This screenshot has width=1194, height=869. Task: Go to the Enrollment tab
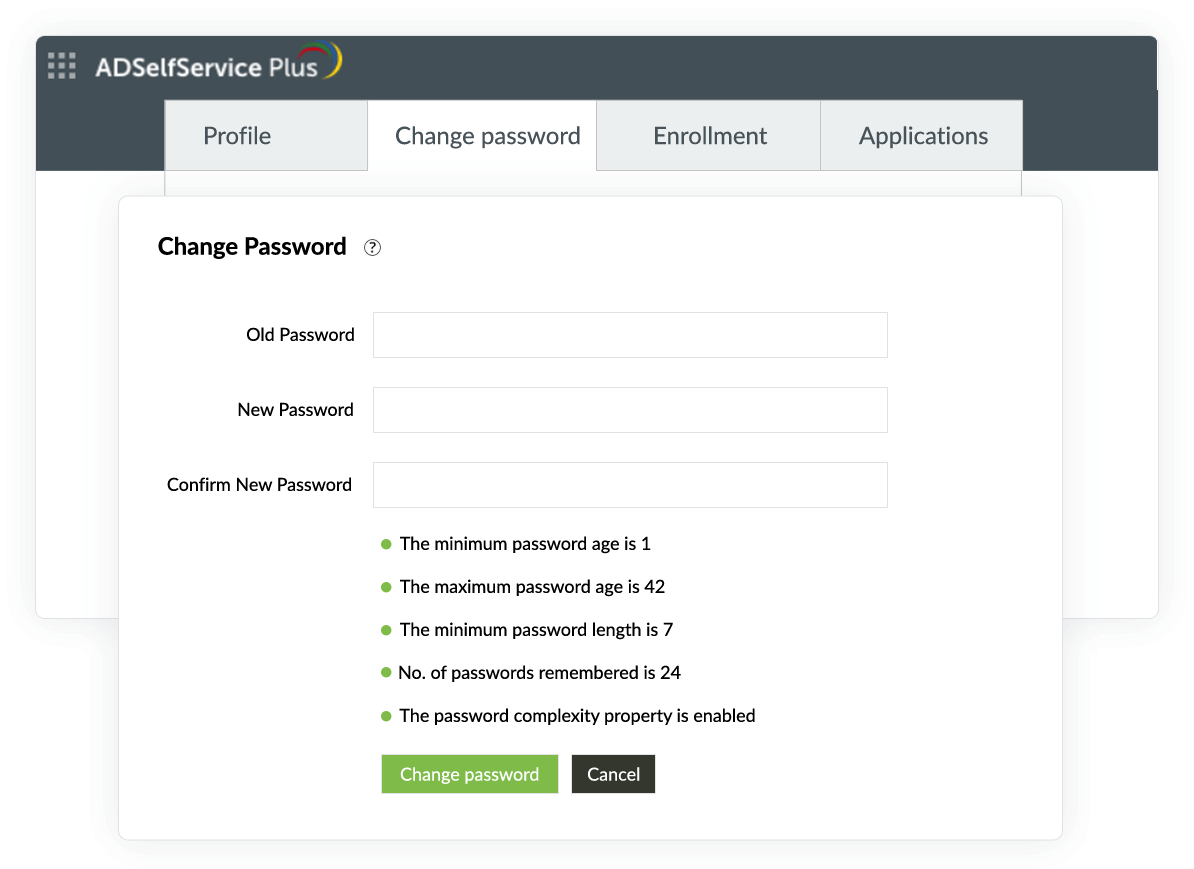point(710,136)
